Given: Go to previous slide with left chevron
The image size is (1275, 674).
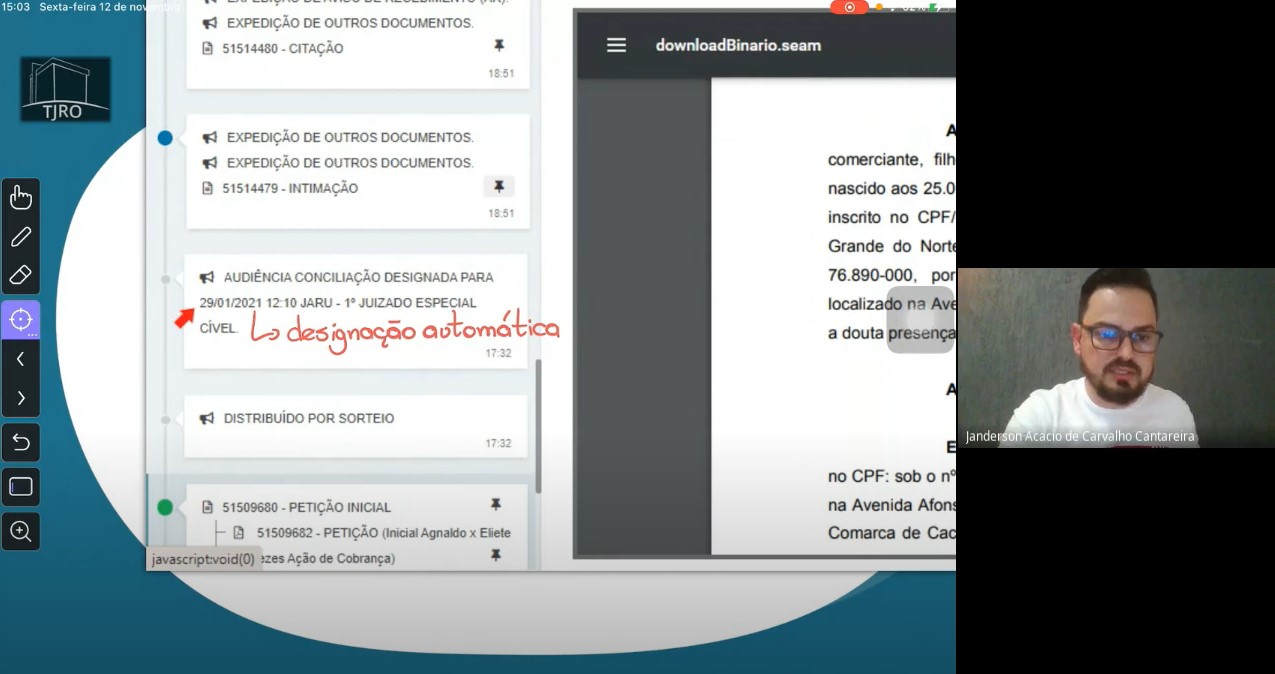Looking at the screenshot, I should (21, 359).
